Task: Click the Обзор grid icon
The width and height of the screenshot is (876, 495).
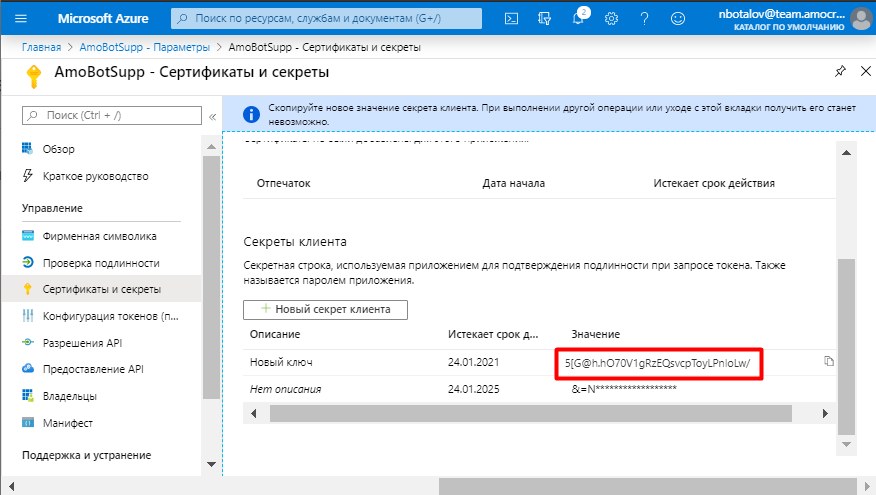Action: [27, 148]
